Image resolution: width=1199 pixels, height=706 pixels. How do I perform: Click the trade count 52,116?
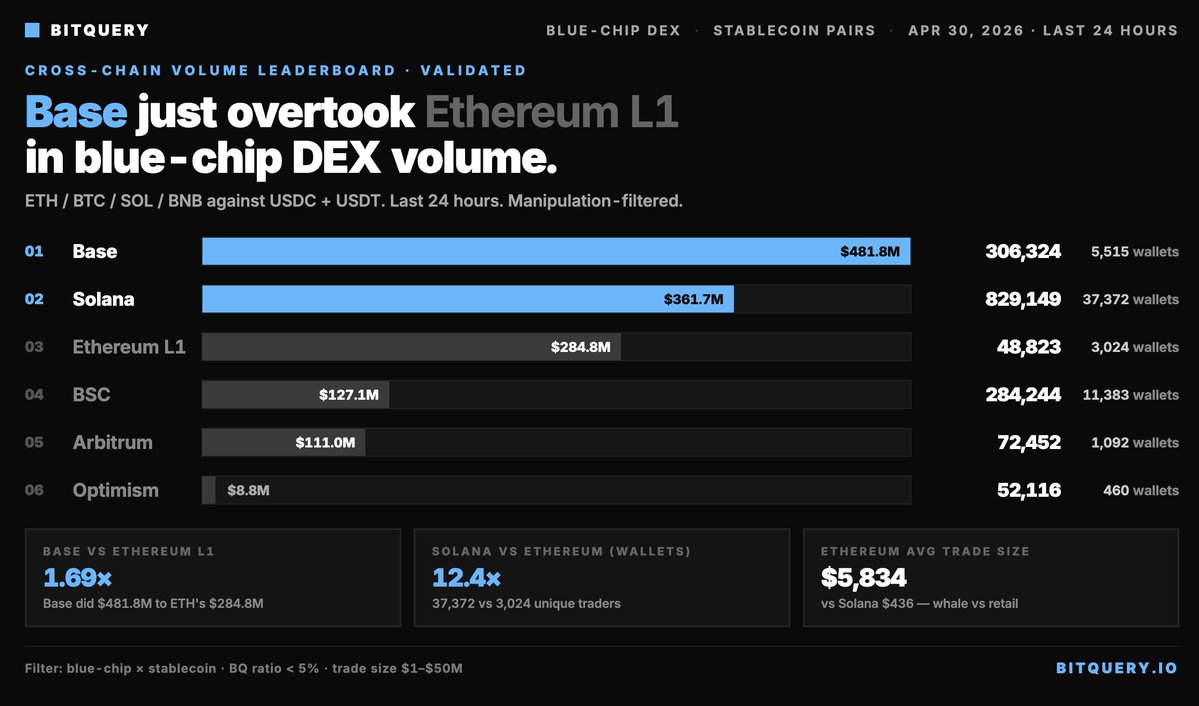pos(1028,490)
